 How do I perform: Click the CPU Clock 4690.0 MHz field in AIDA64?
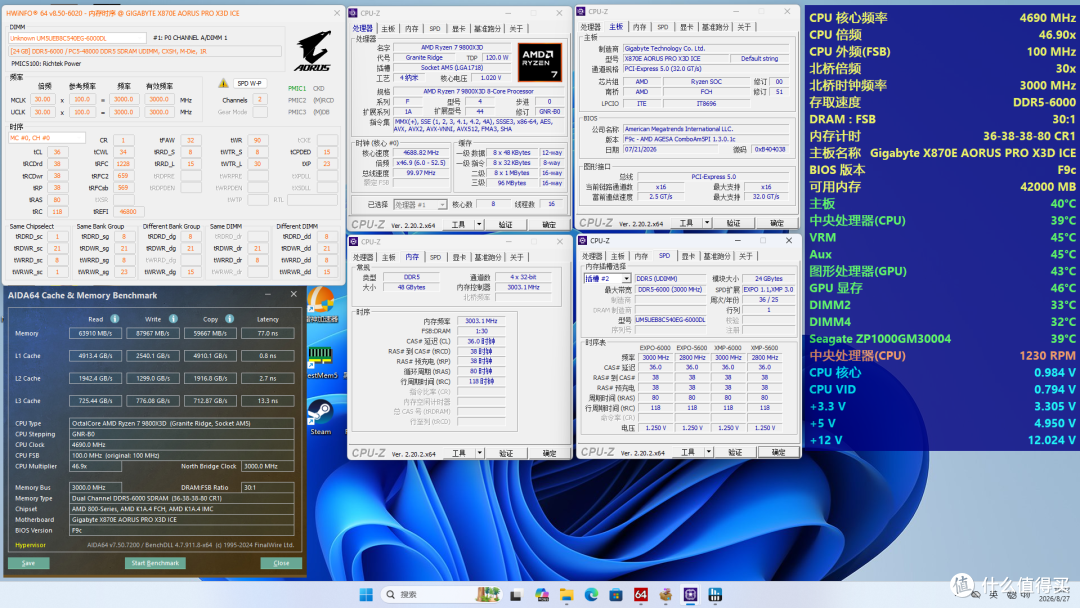(x=182, y=445)
